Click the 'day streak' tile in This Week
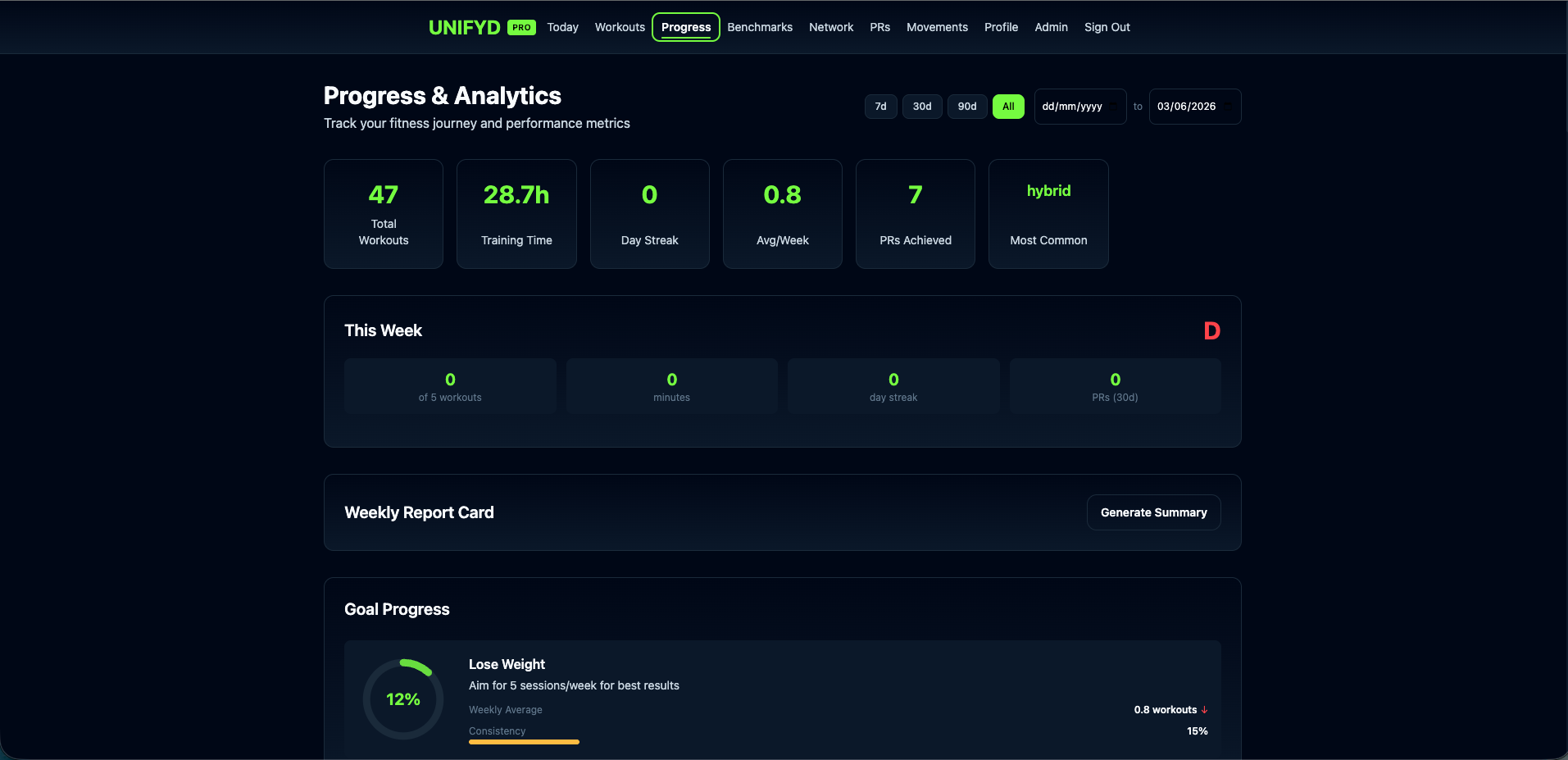This screenshot has width=1568, height=760. coord(893,386)
